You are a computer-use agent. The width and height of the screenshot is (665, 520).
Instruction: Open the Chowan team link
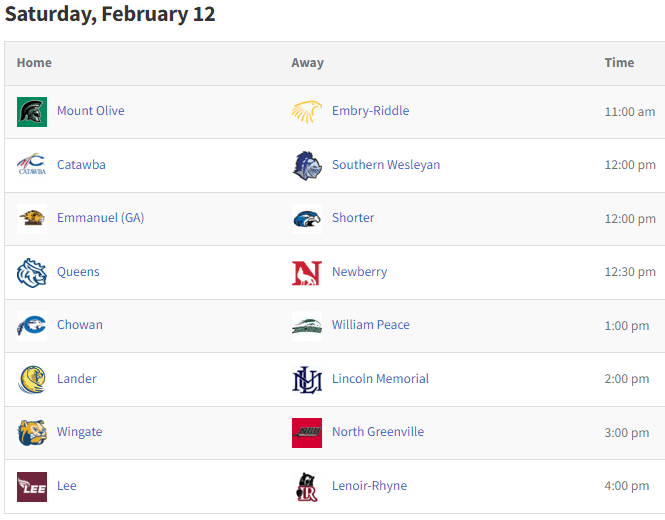(x=80, y=325)
